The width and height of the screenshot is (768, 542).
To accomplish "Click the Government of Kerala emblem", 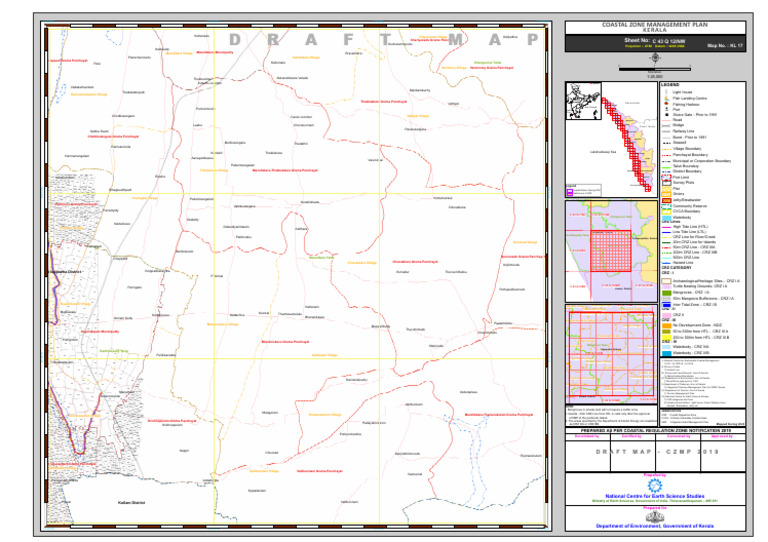I will click(655, 517).
